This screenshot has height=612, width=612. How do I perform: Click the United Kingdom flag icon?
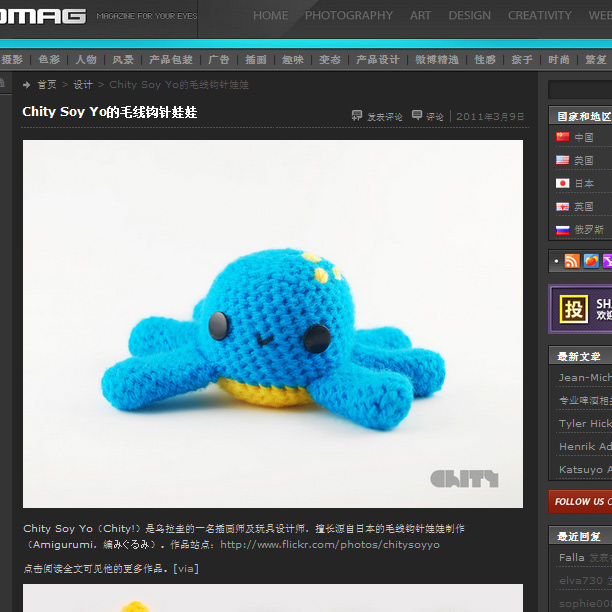(x=562, y=206)
